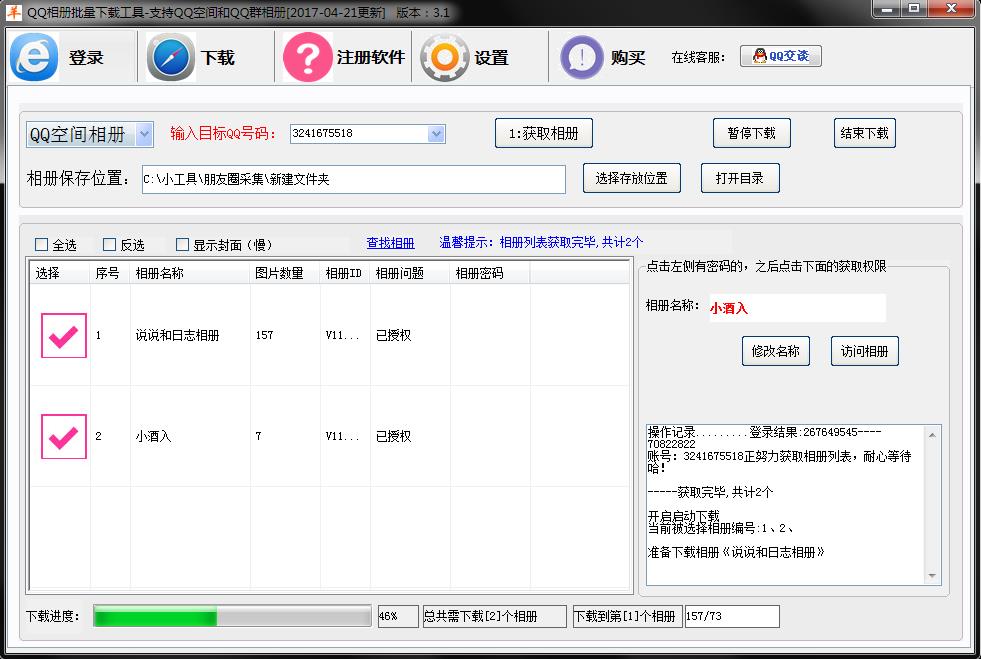The height and width of the screenshot is (659, 981).
Task: Enable the 显示封面（慢） checkbox
Action: click(182, 244)
